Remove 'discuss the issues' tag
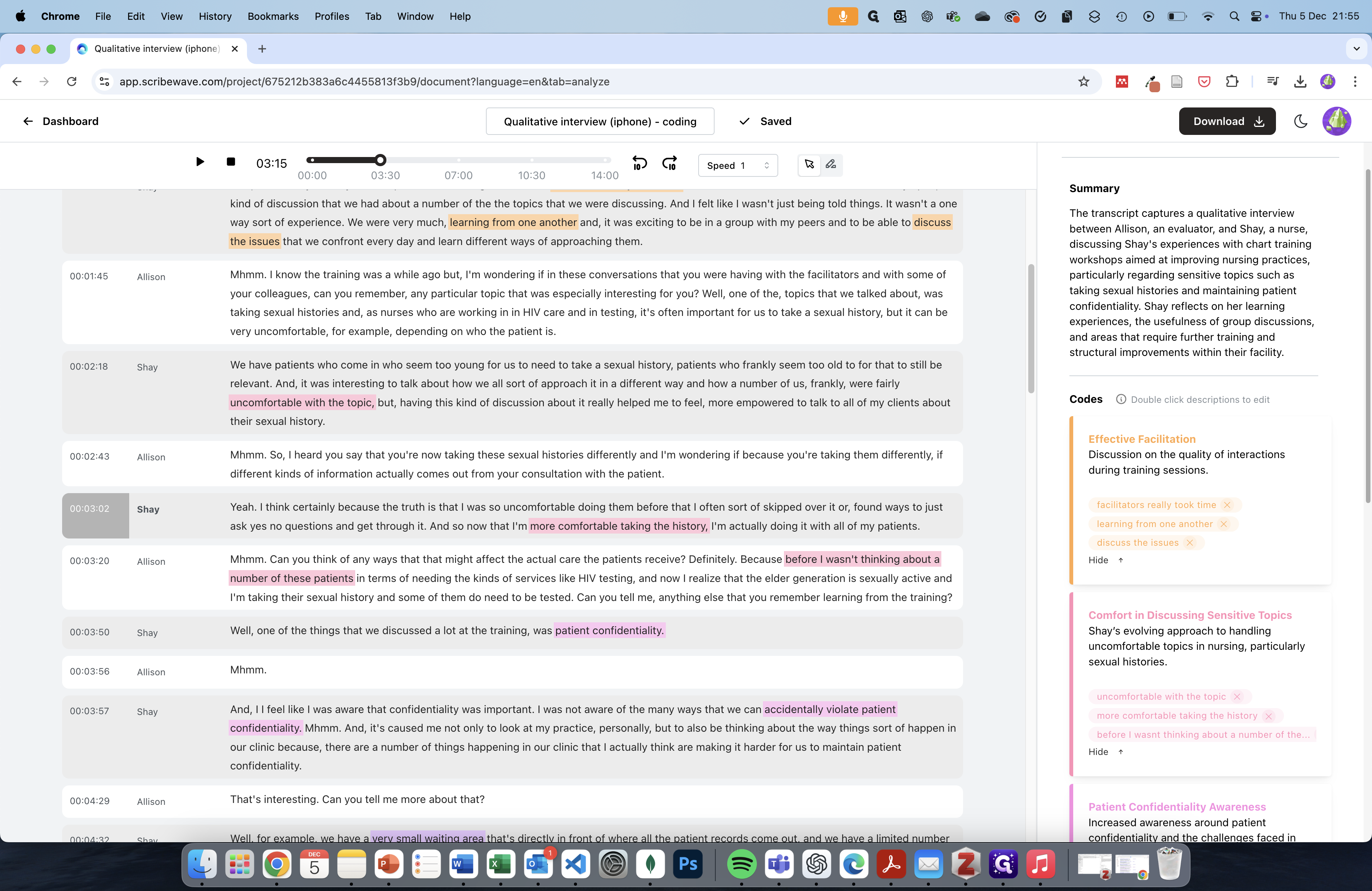The height and width of the screenshot is (891, 1372). click(x=1189, y=543)
